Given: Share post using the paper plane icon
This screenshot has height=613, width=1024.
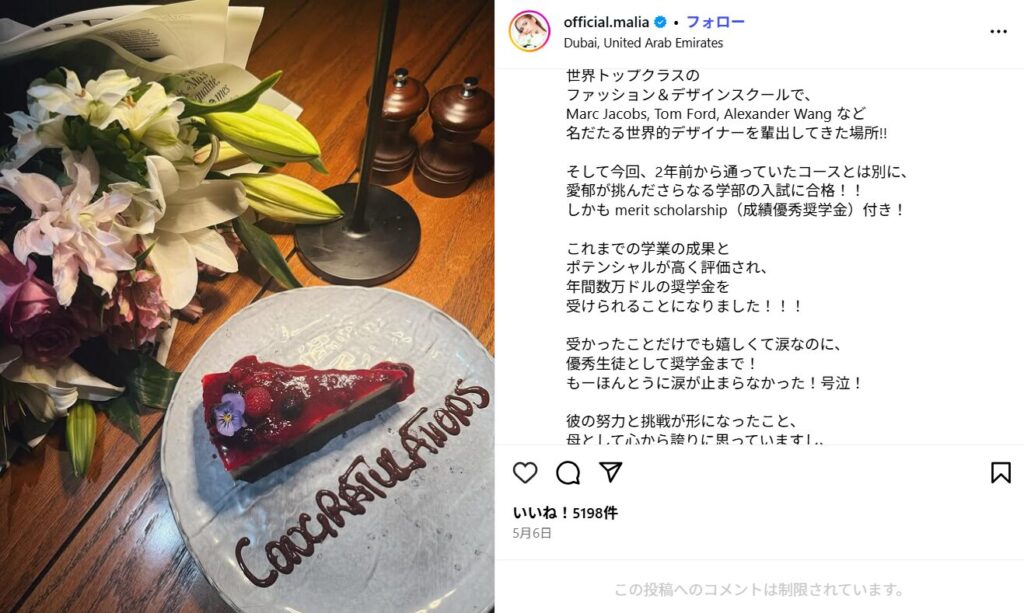Looking at the screenshot, I should point(611,472).
